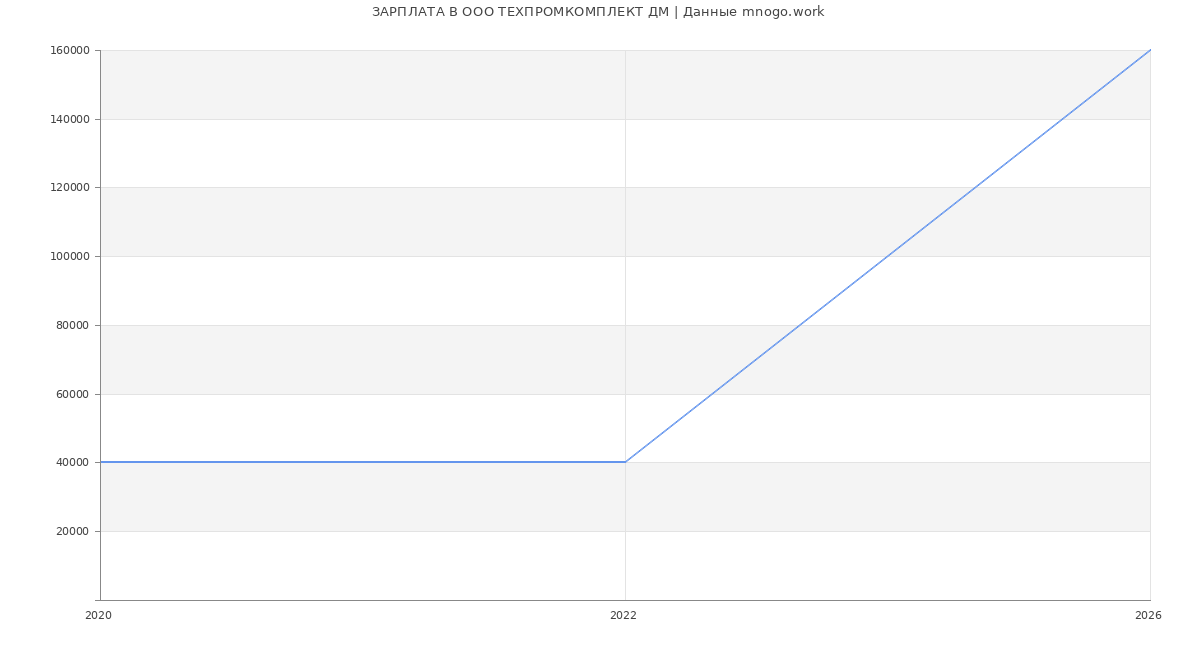Click the line's starting point at 2020

click(101, 462)
